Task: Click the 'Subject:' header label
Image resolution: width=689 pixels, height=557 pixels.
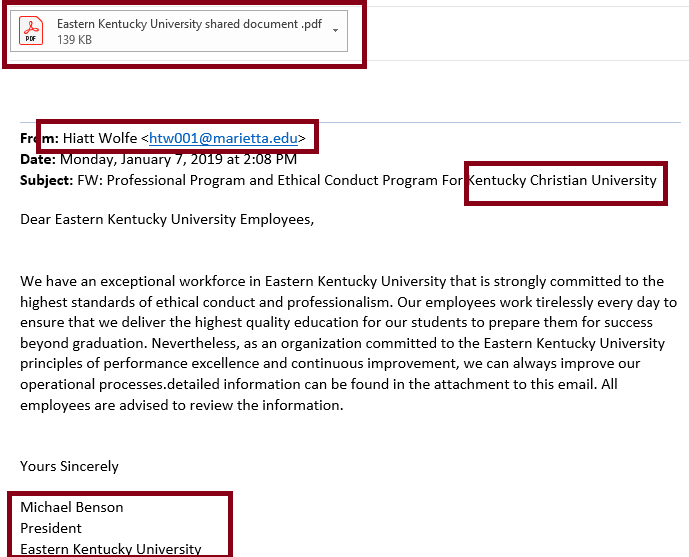Action: pyautogui.click(x=46, y=180)
